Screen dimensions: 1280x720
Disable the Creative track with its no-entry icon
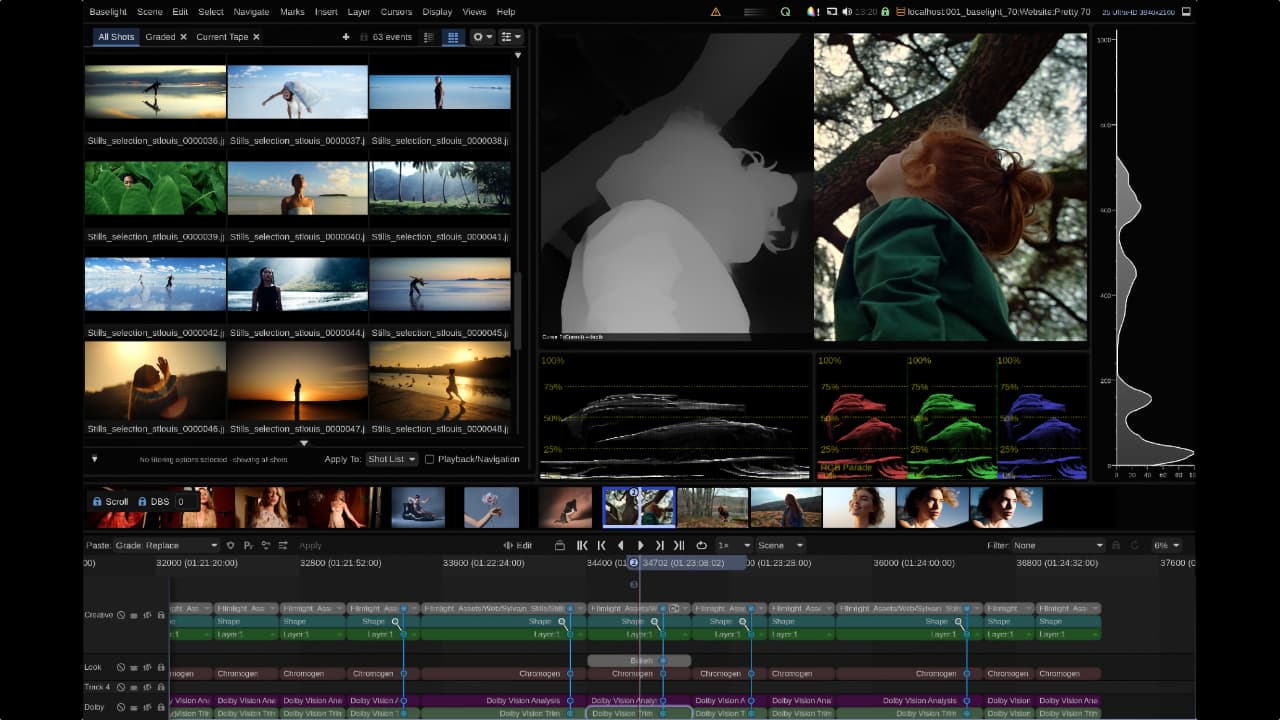[121, 615]
